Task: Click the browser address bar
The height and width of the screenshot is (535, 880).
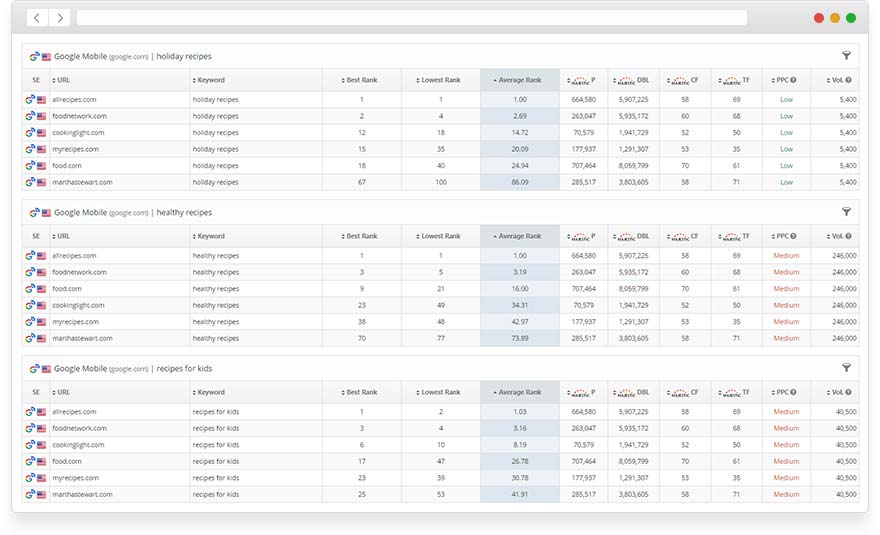Action: click(411, 18)
